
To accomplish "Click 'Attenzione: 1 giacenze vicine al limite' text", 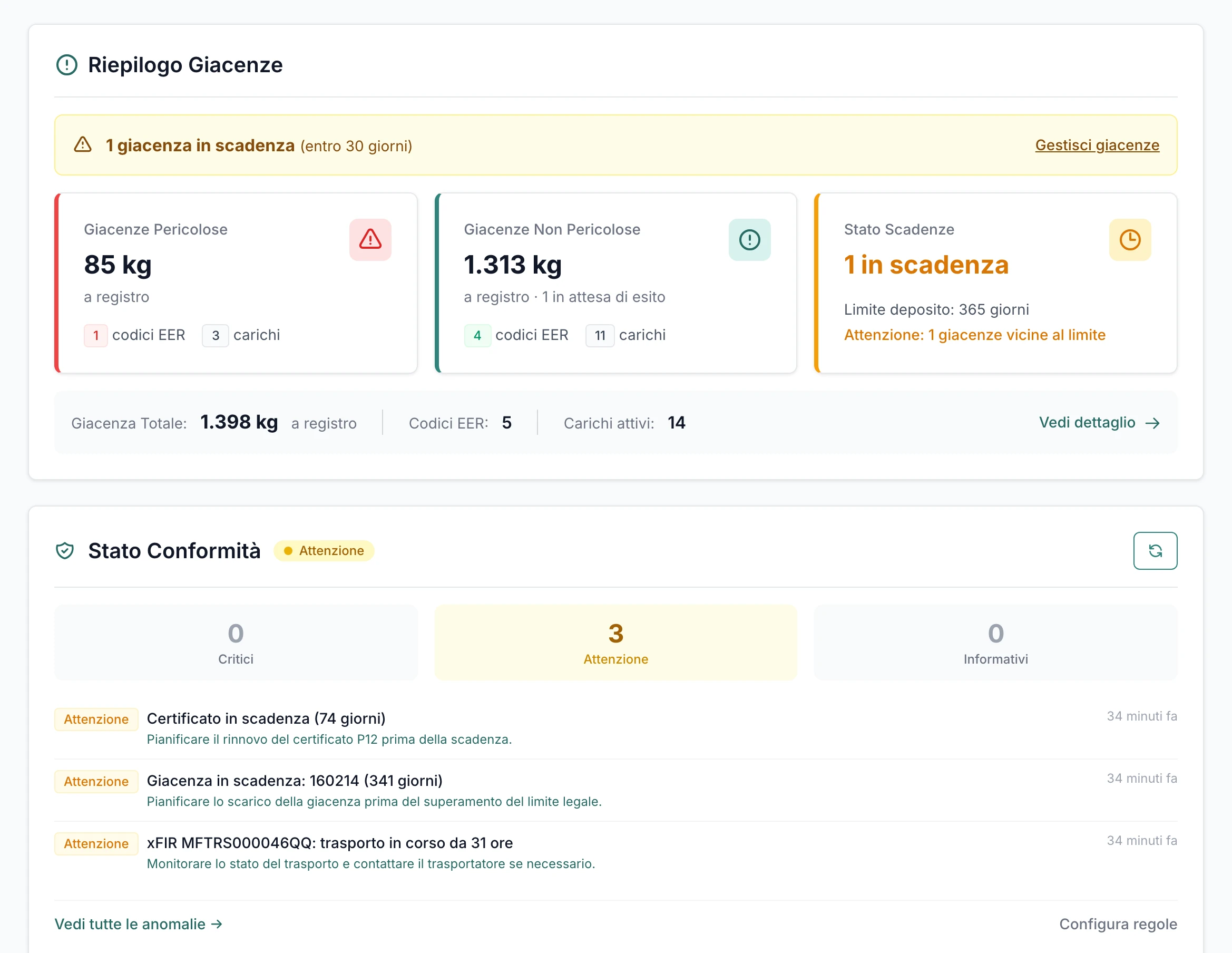I will point(974,335).
